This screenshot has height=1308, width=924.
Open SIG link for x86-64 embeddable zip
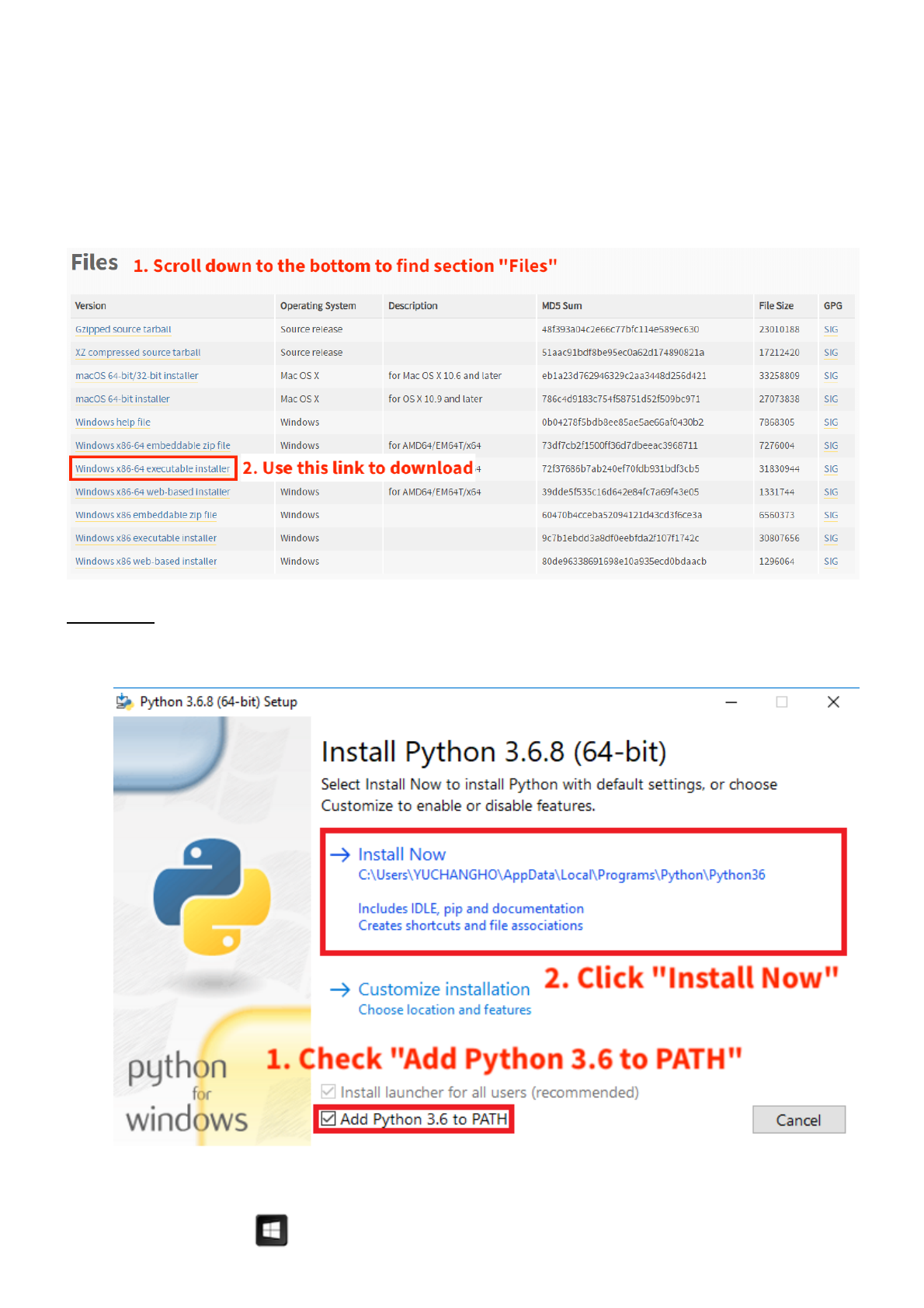point(831,446)
